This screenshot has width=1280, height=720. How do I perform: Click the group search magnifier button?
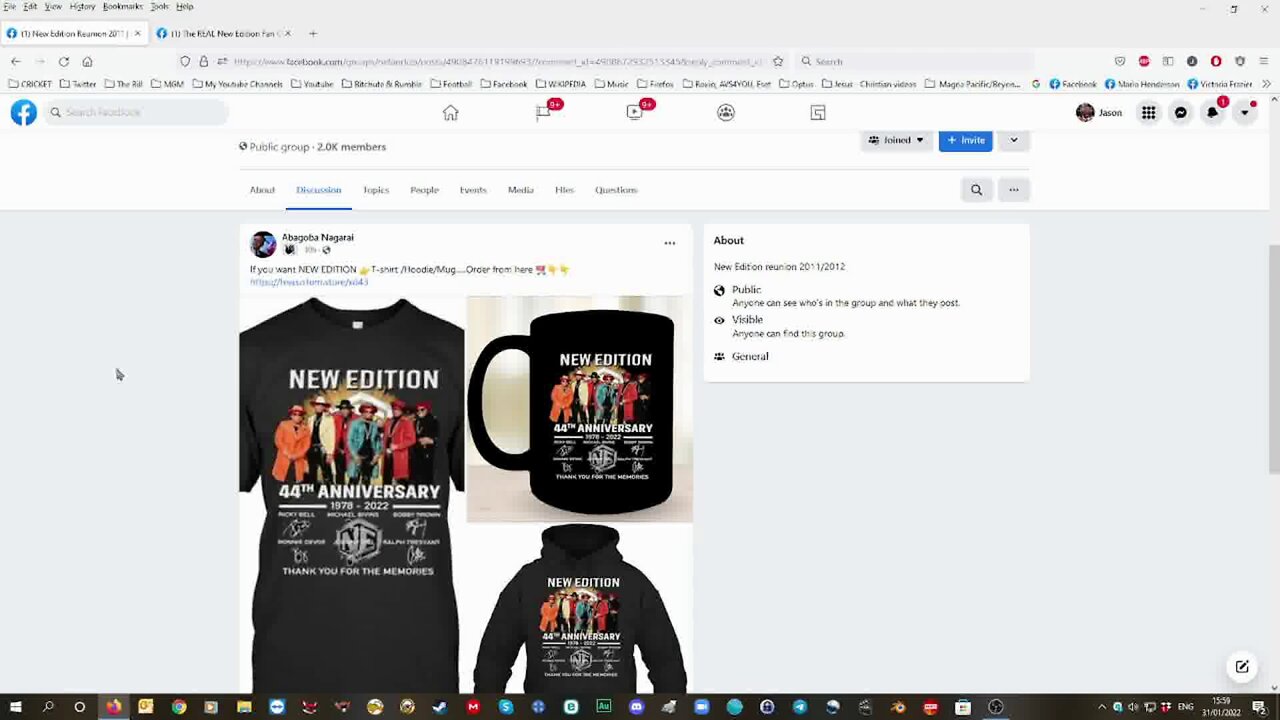977,190
